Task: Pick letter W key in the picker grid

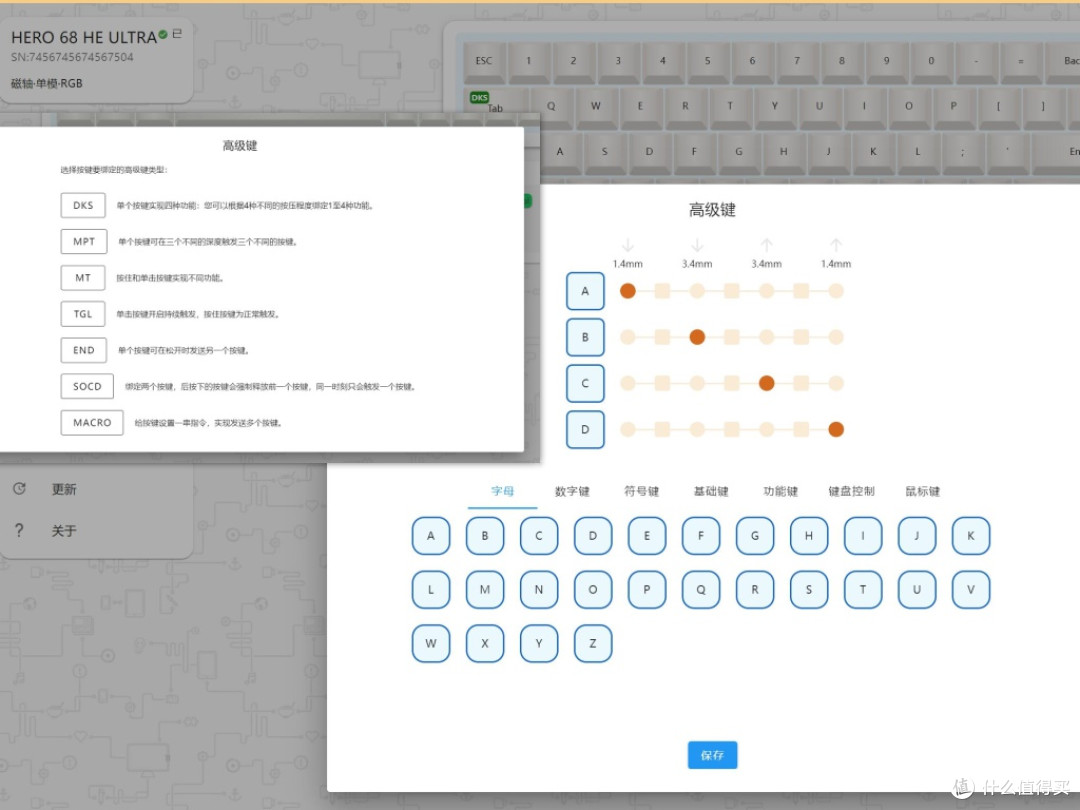Action: coord(430,643)
